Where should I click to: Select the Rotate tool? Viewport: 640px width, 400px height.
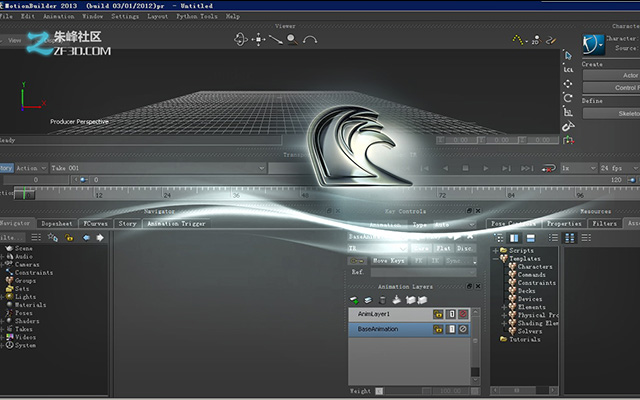point(568,98)
